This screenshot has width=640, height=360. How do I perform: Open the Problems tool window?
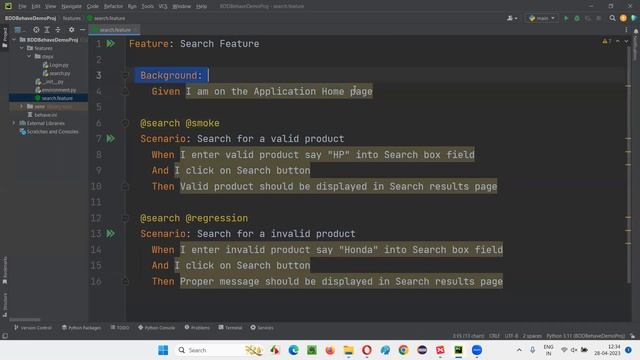(x=197, y=327)
